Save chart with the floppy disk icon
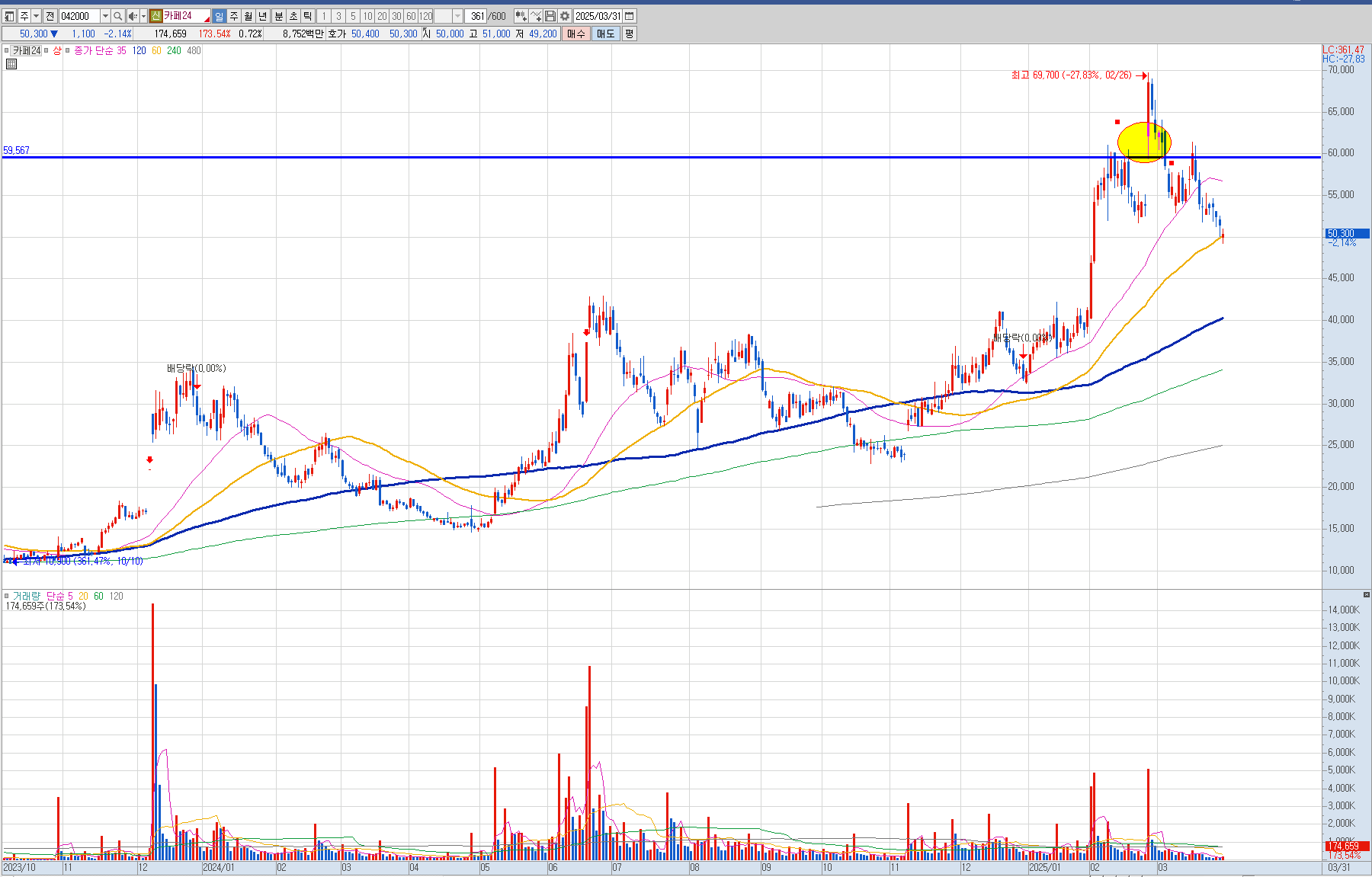 [550, 16]
